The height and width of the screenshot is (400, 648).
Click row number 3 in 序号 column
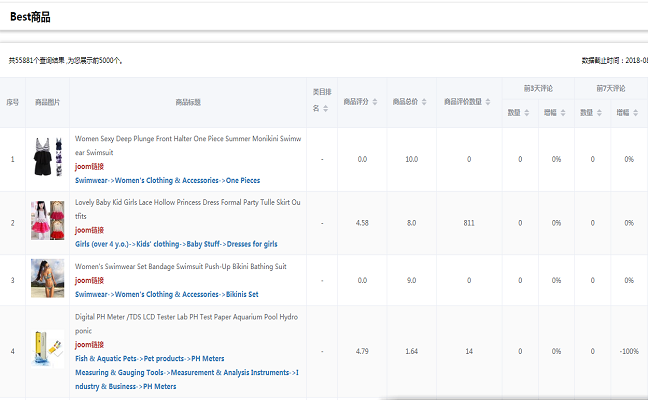point(12,280)
